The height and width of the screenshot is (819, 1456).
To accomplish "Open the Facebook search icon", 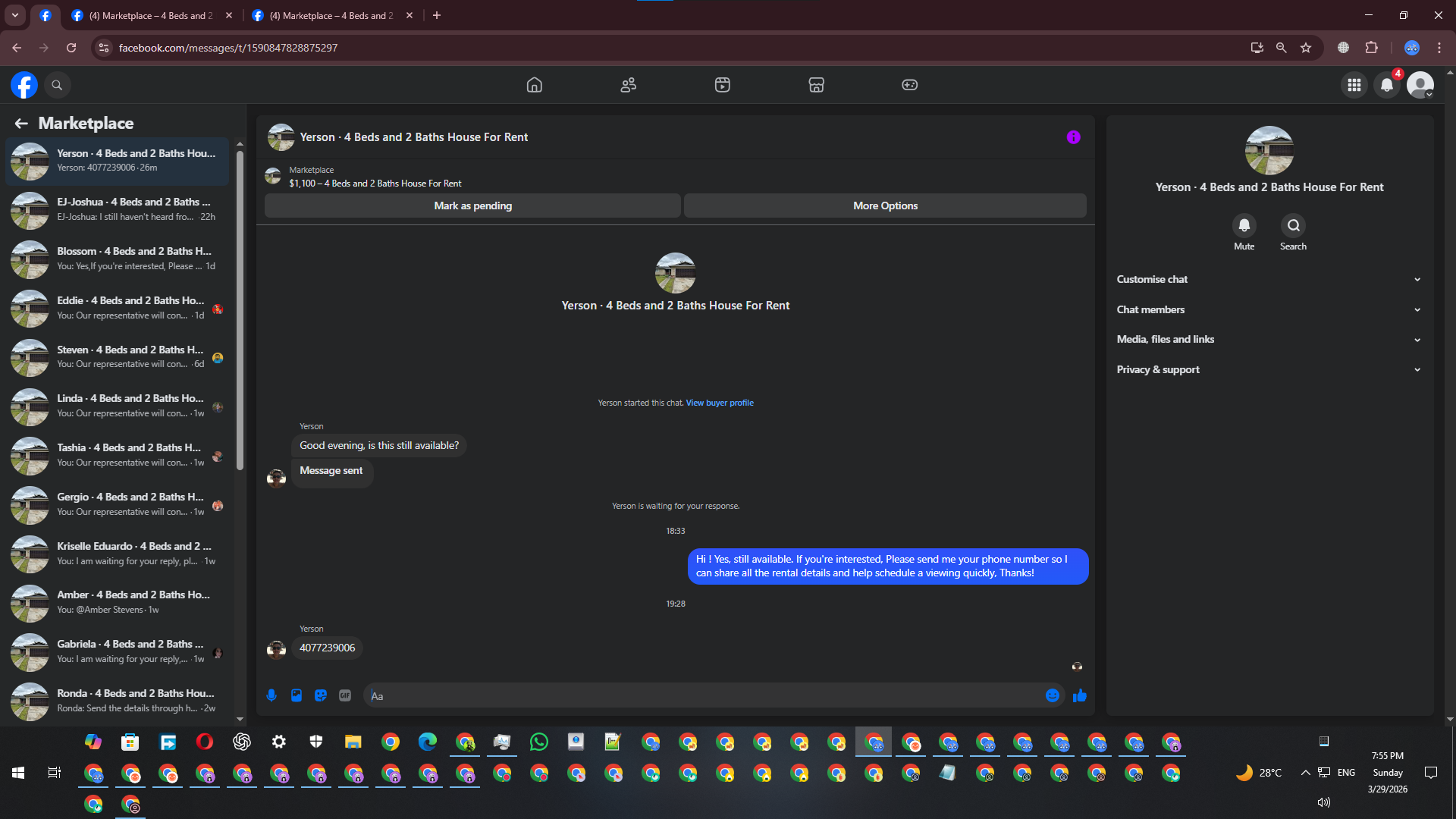I will point(57,85).
